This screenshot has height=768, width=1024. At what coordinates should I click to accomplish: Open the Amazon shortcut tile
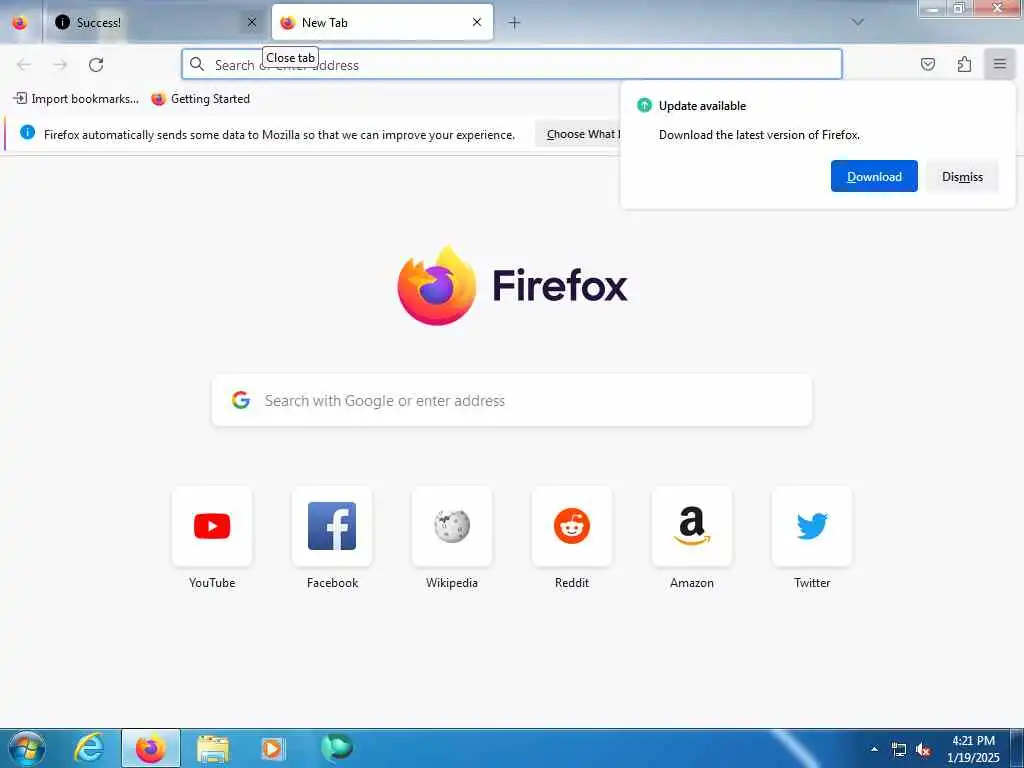click(x=692, y=526)
